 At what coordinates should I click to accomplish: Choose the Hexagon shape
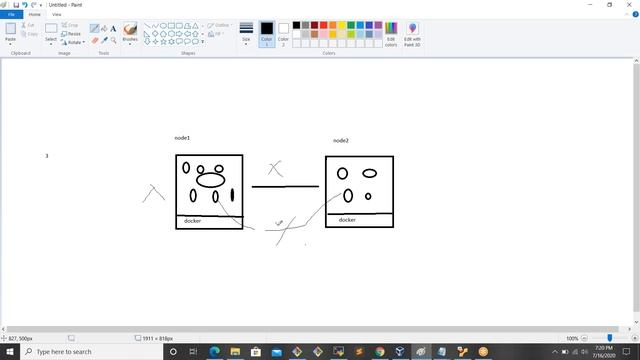point(171,33)
